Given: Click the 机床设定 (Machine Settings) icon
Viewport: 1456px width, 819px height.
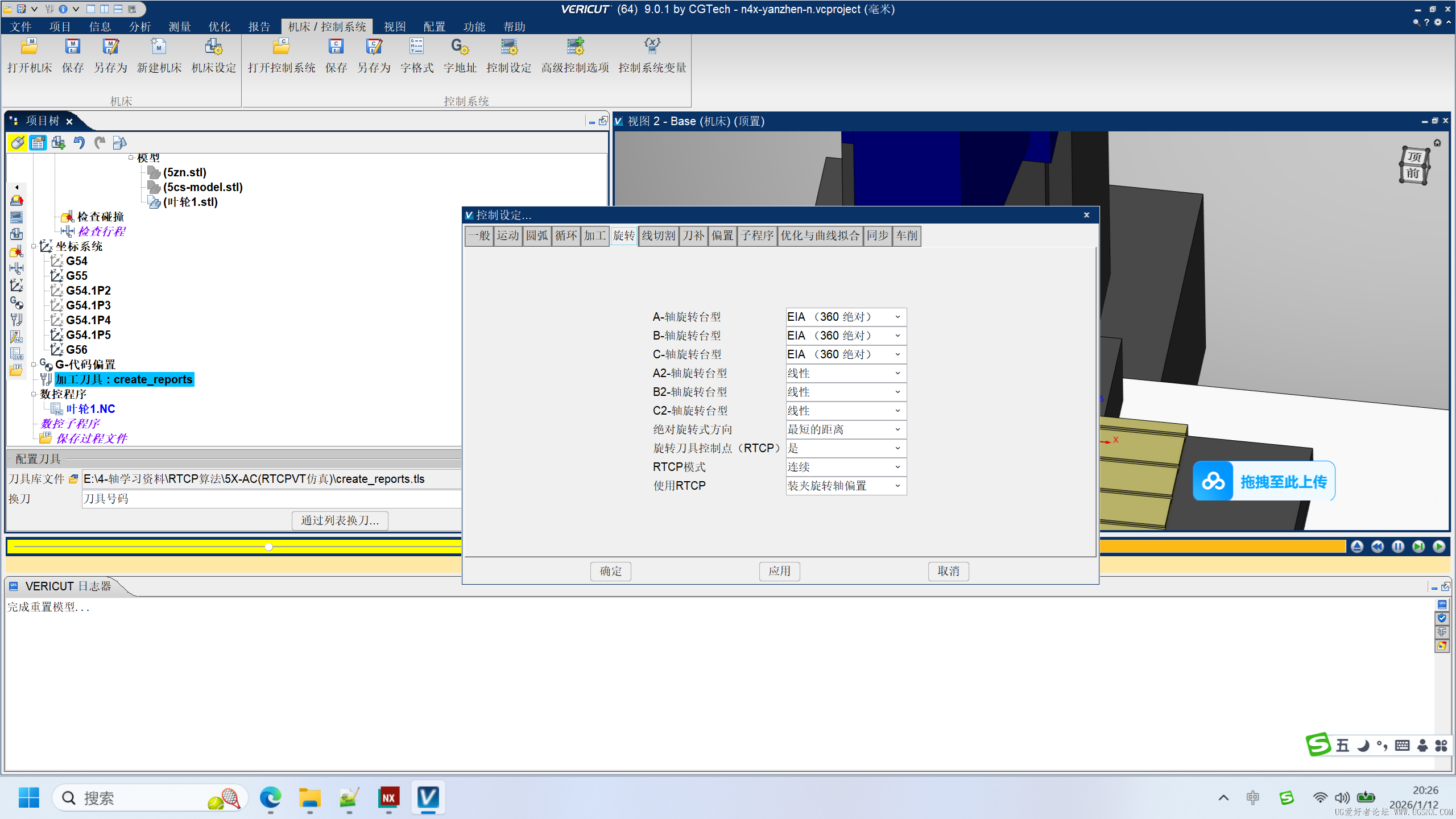Looking at the screenshot, I should click(213, 48).
